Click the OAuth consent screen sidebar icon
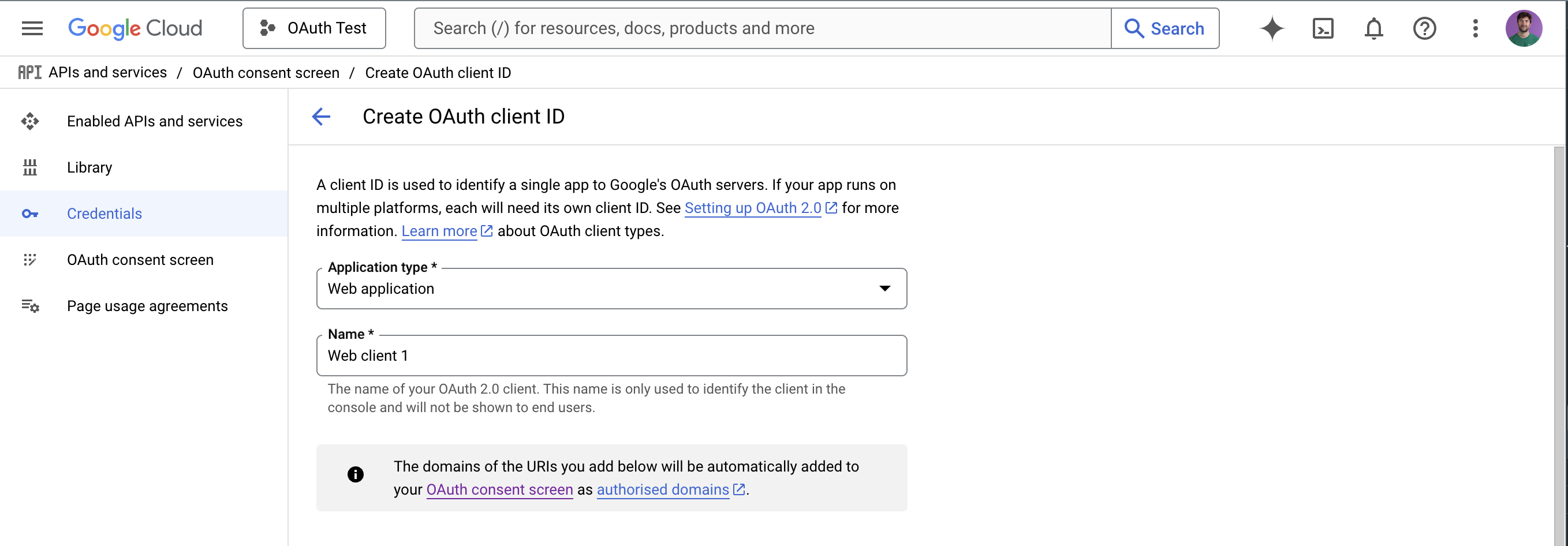This screenshot has width=1568, height=546. pyautogui.click(x=29, y=260)
